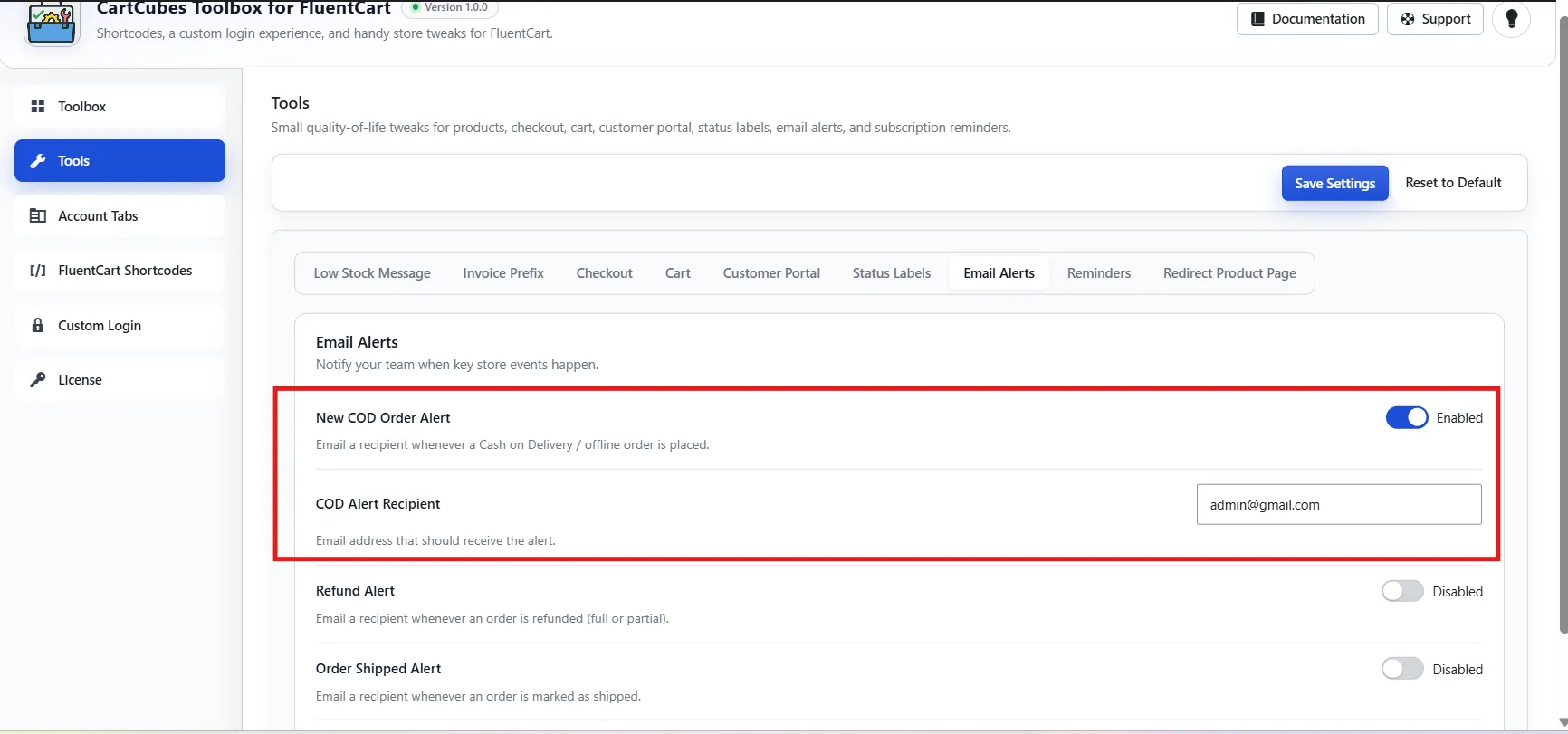Click the License key icon
The image size is (1568, 734).
coord(38,380)
